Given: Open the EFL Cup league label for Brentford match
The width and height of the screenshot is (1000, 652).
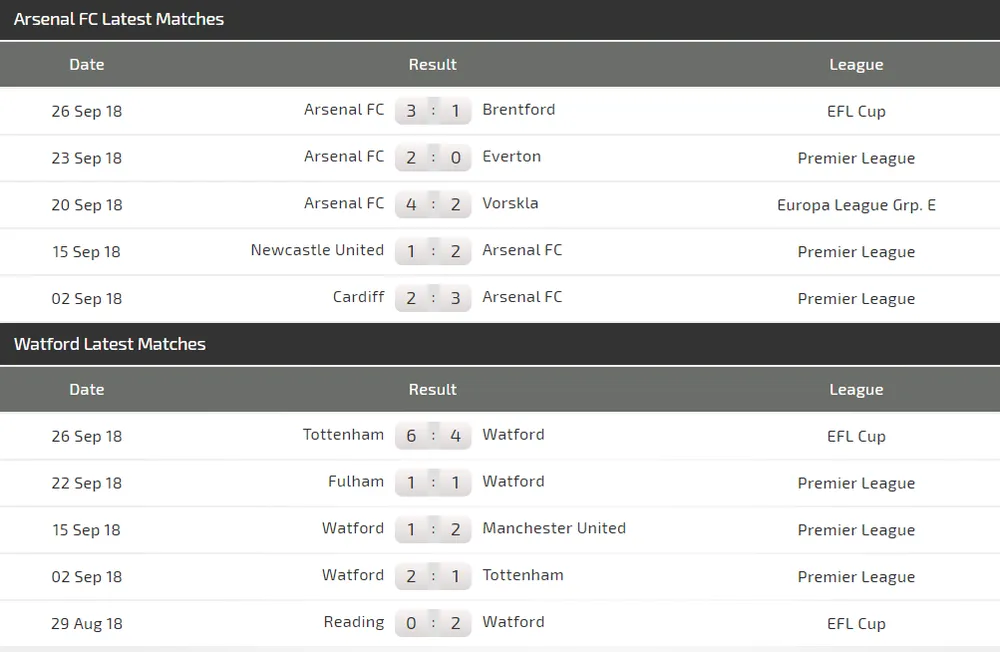Looking at the screenshot, I should click(856, 111).
